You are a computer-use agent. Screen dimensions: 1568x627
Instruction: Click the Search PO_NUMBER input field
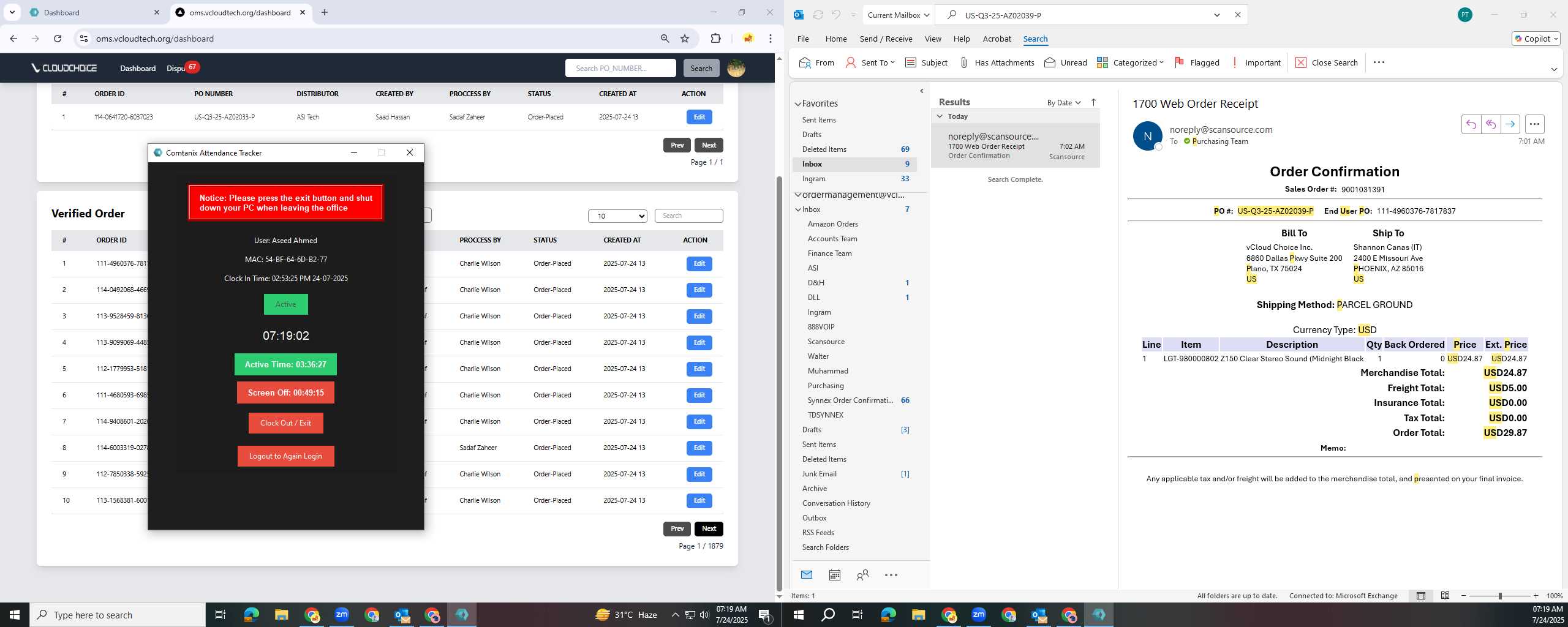(620, 68)
